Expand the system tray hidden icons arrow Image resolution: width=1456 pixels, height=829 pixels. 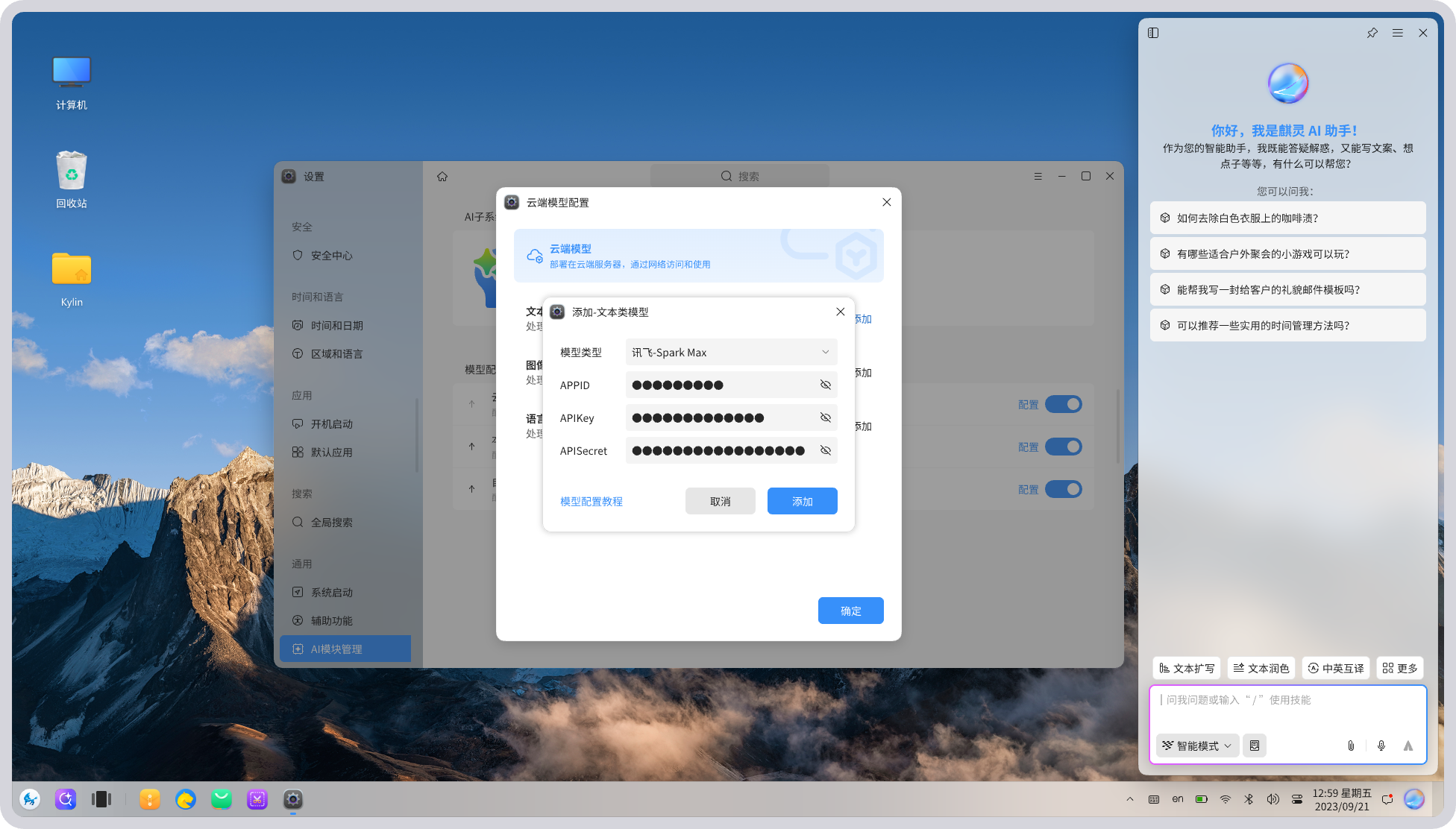tap(1129, 799)
